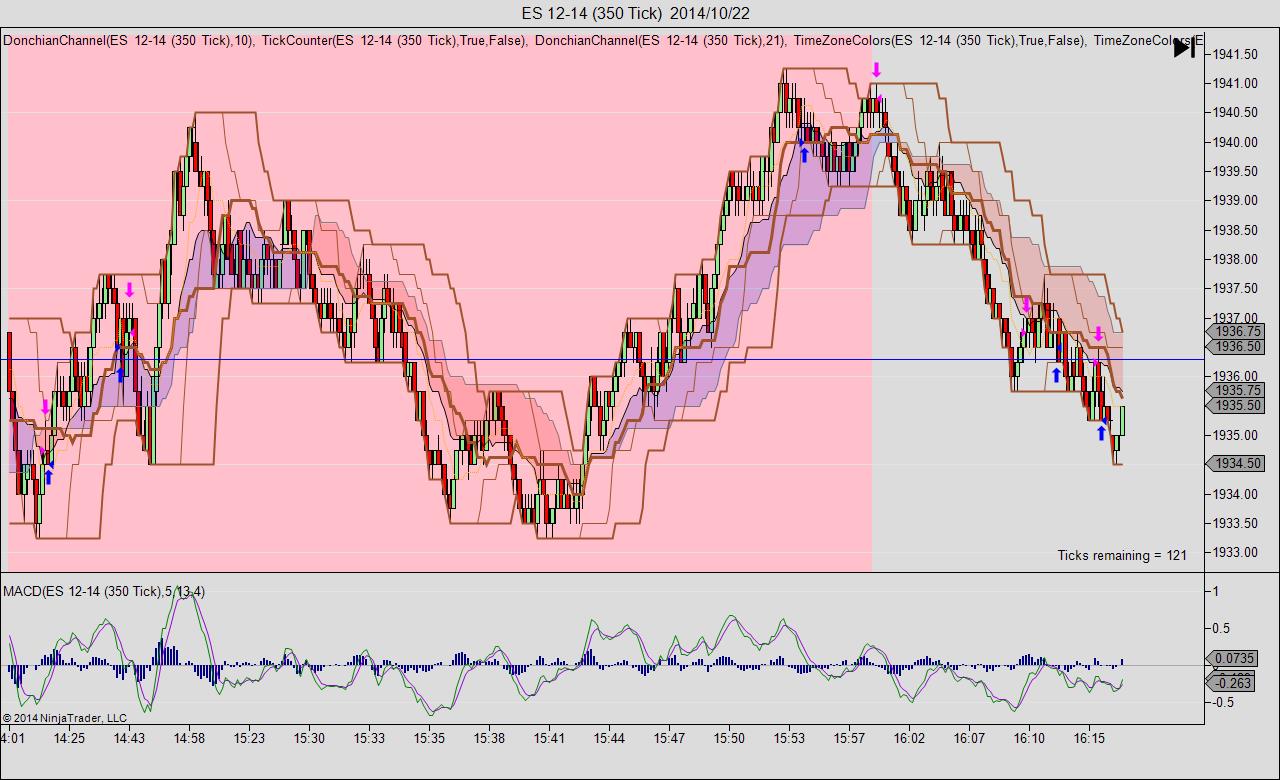The height and width of the screenshot is (780, 1280).
Task: Click the -0.5 MACD axis label
Action: pyautogui.click(x=1221, y=702)
